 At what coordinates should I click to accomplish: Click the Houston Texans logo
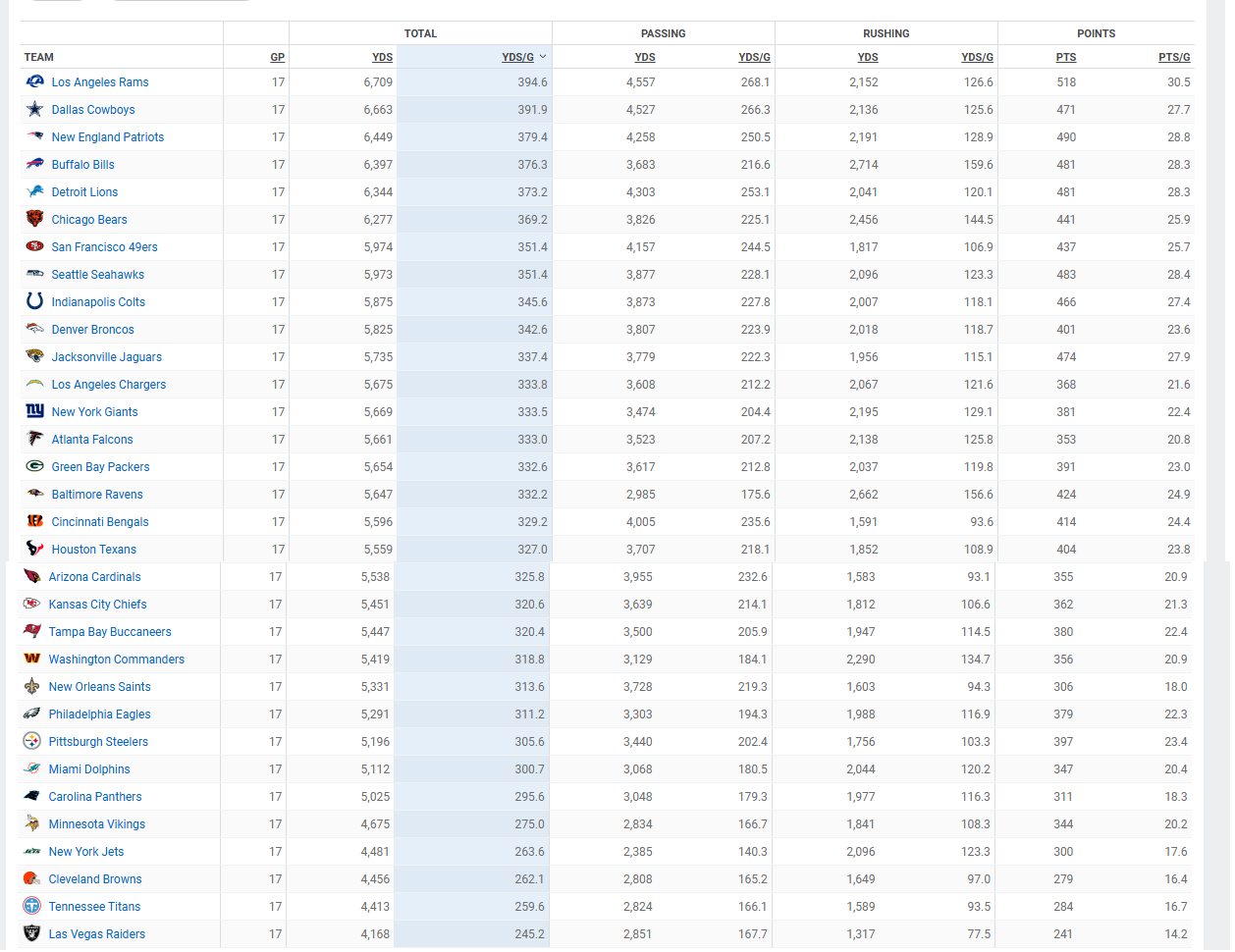point(35,549)
